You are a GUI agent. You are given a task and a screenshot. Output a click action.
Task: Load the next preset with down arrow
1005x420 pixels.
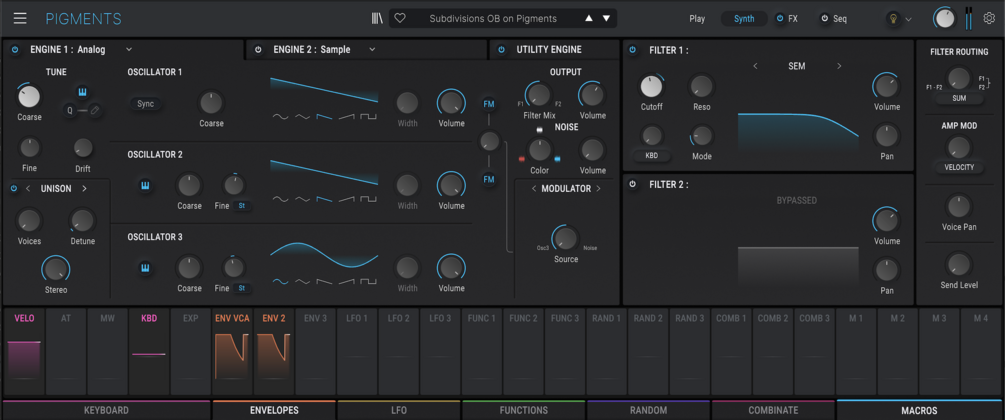606,19
